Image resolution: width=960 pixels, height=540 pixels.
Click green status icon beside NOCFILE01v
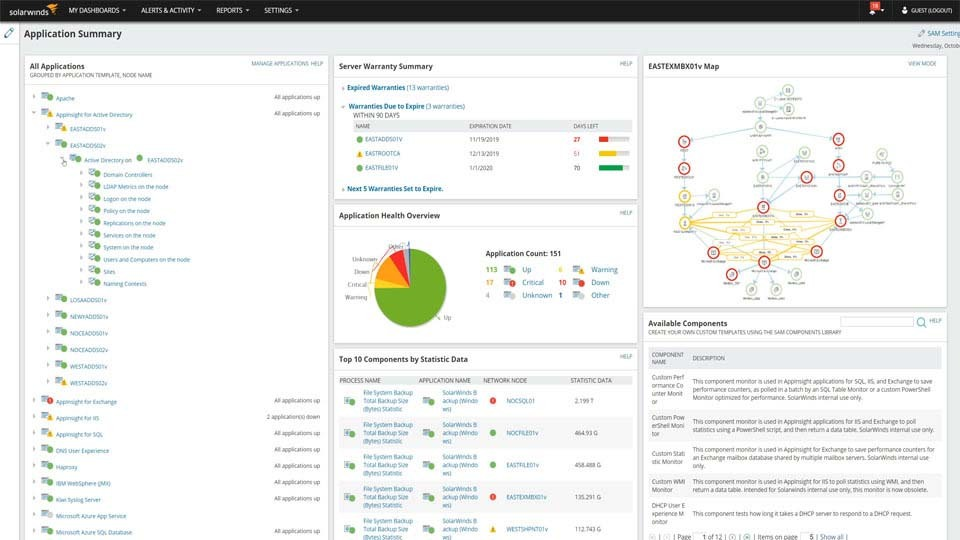click(x=493, y=433)
